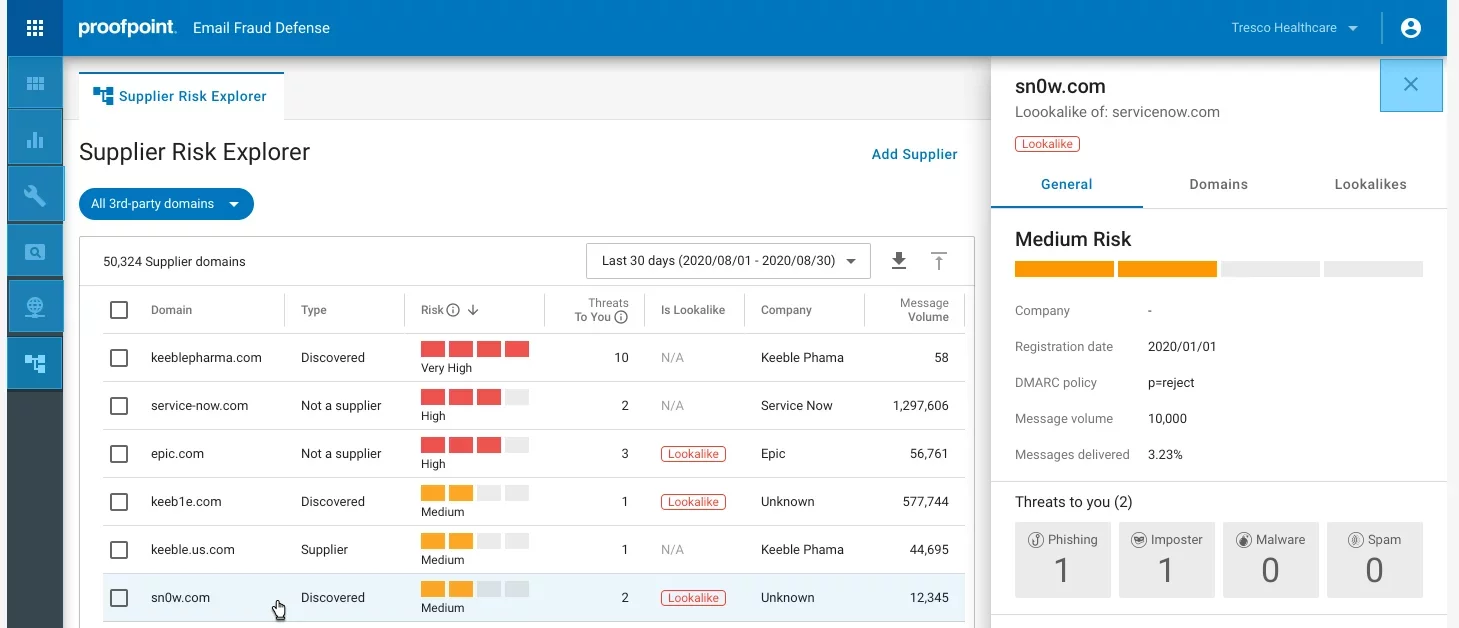Open the table filter icon
1459x628 pixels.
pos(938,261)
